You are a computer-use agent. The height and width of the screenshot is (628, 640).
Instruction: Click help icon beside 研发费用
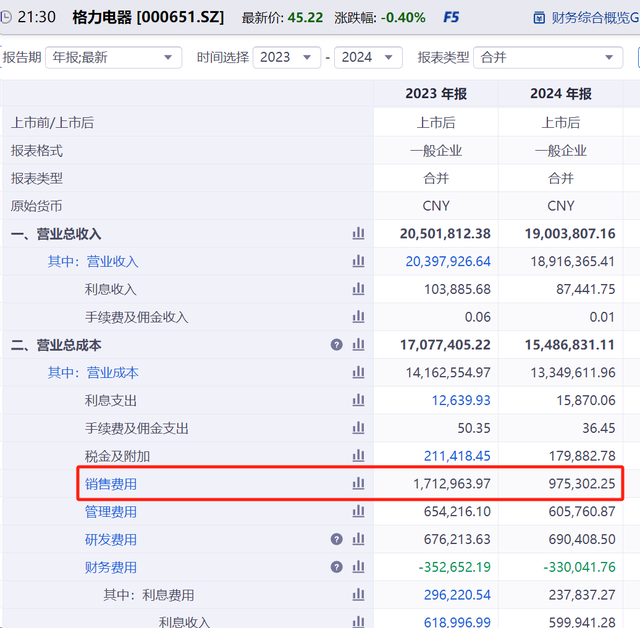click(x=336, y=539)
